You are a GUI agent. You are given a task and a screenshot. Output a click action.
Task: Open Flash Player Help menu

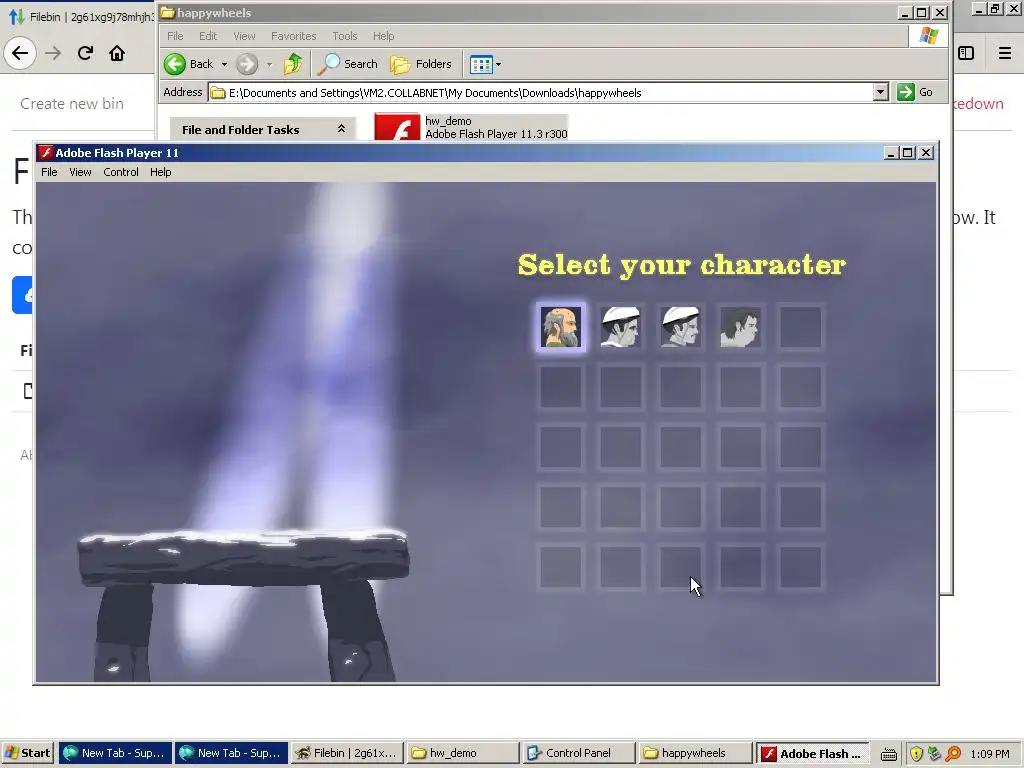point(161,172)
